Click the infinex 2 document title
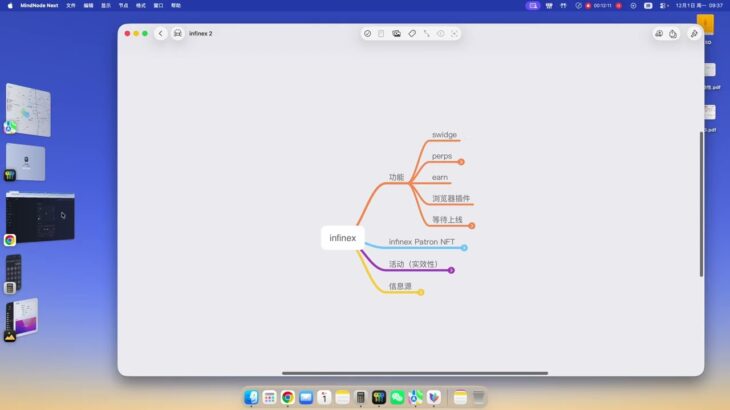 (201, 34)
